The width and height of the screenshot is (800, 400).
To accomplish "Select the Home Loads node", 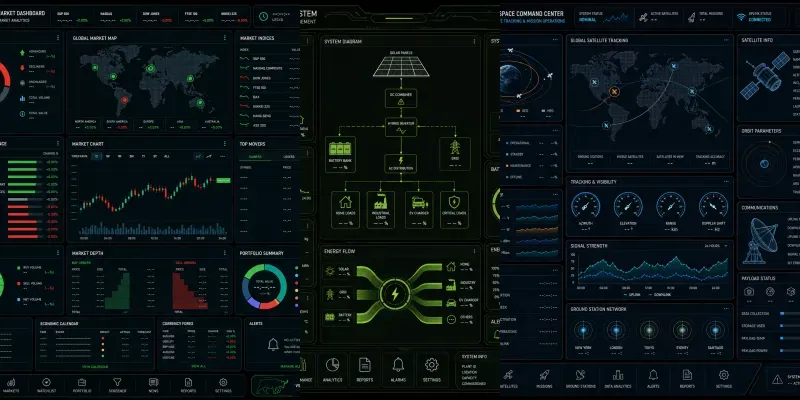I will click(x=345, y=210).
